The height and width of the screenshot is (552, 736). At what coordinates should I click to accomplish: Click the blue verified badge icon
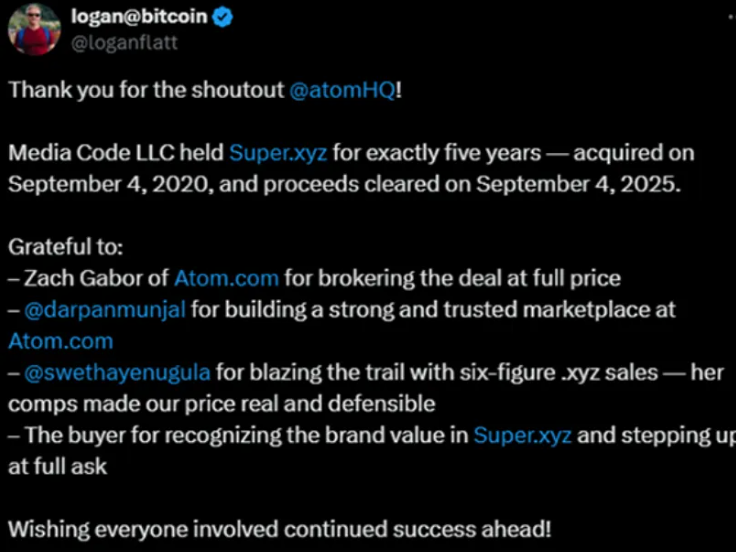pyautogui.click(x=223, y=17)
